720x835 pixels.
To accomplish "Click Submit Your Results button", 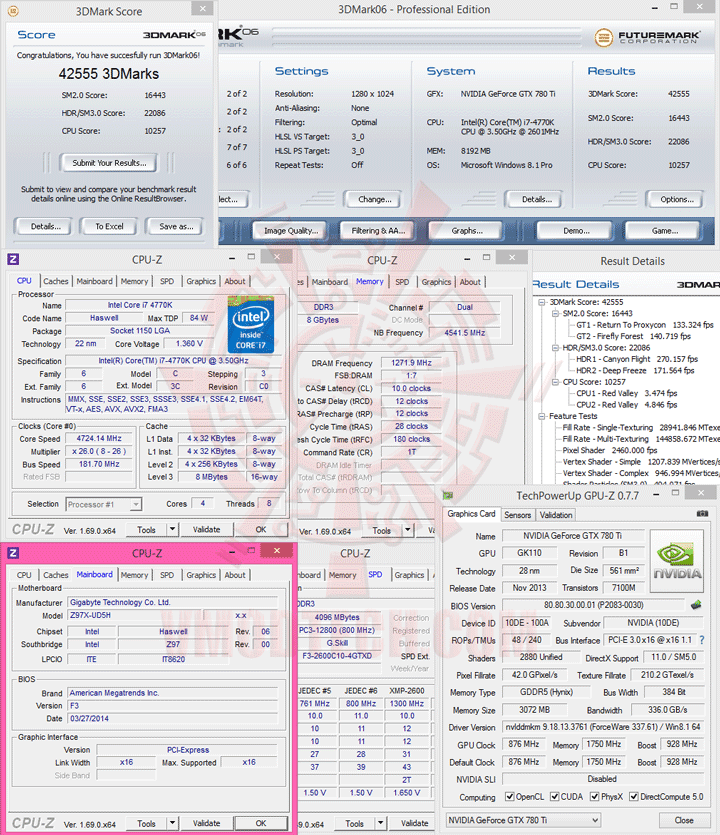I will click(x=109, y=163).
